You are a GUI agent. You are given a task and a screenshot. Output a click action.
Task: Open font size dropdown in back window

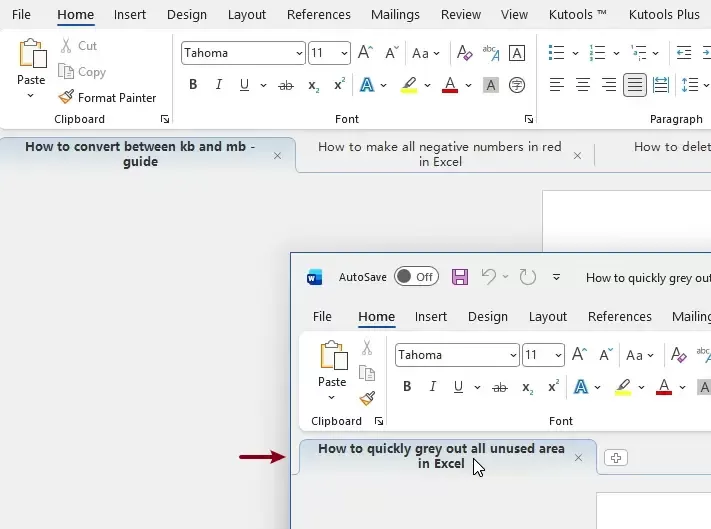pos(344,53)
